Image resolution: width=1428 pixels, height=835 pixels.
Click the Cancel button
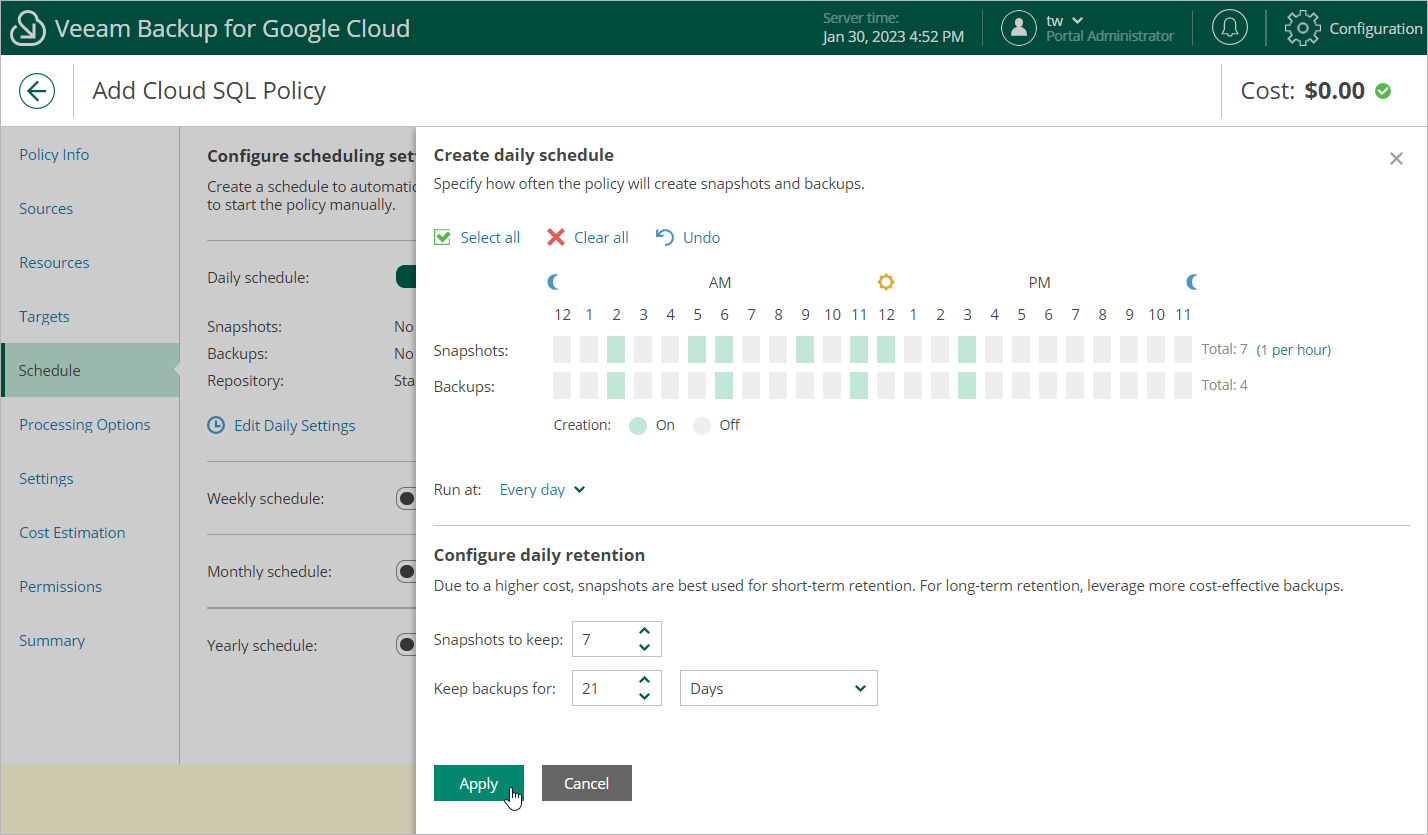tap(587, 783)
